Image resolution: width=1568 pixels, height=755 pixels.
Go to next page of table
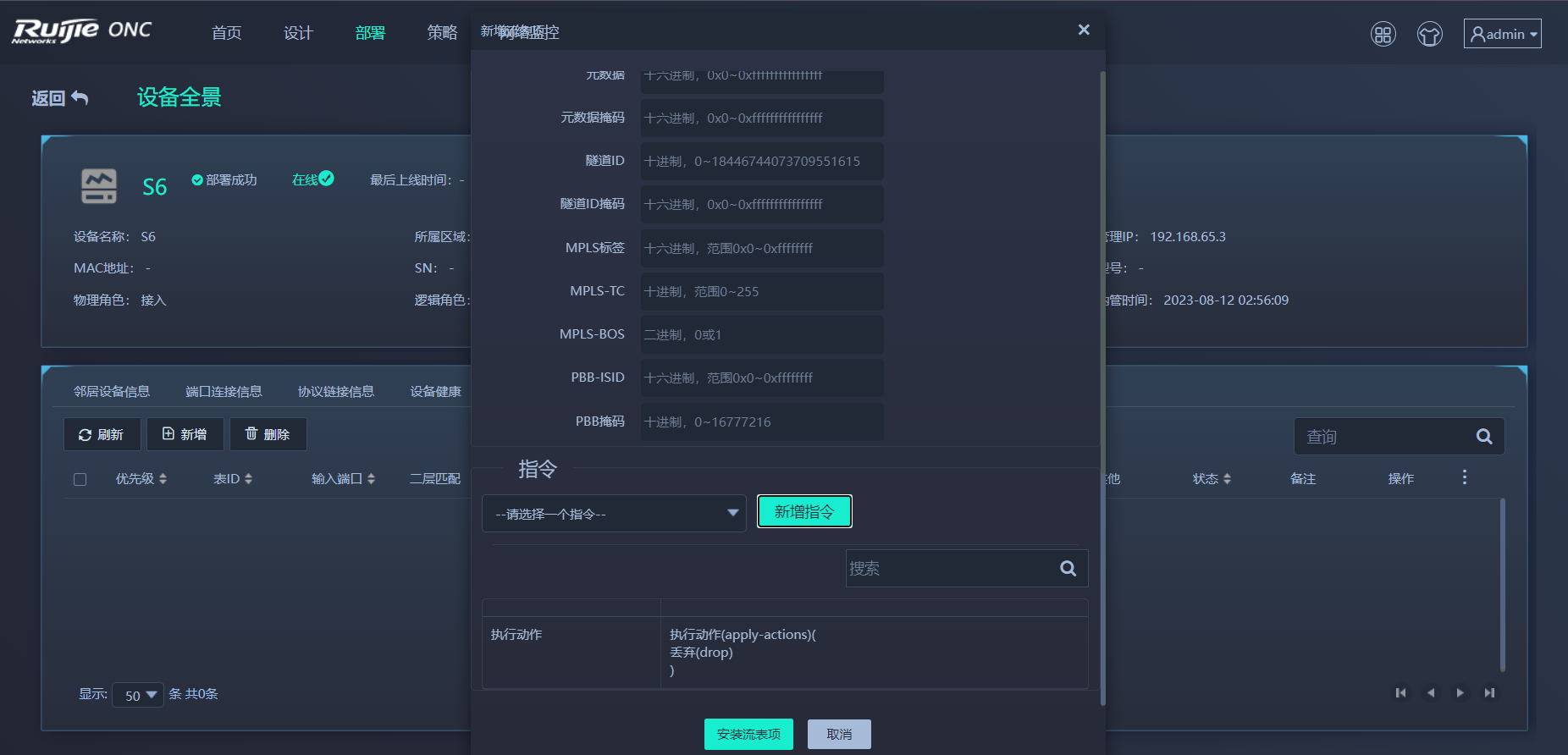click(x=1460, y=693)
